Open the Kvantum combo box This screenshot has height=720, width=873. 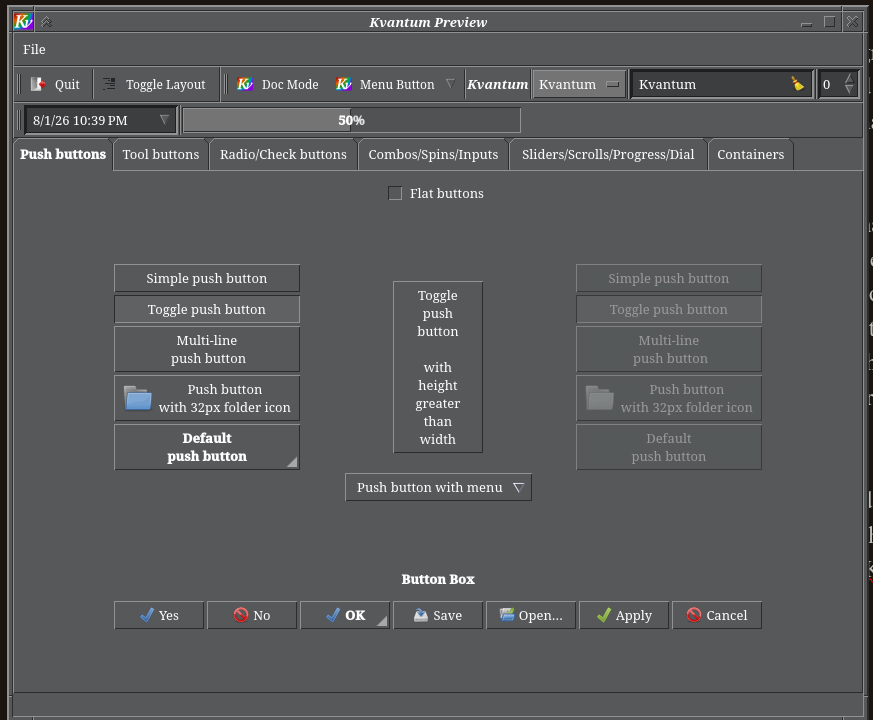coord(579,84)
